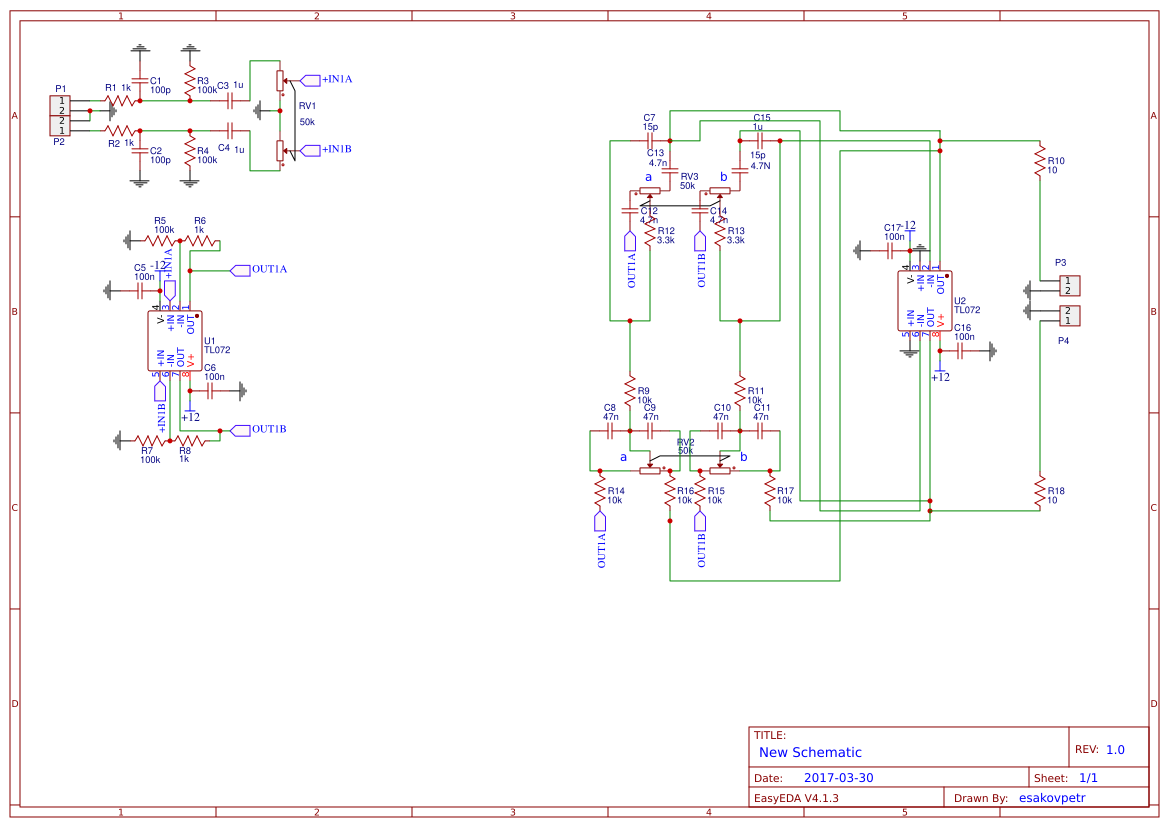Click pin 1 of connector P4
This screenshot has height=827, width=1169.
point(1068,322)
